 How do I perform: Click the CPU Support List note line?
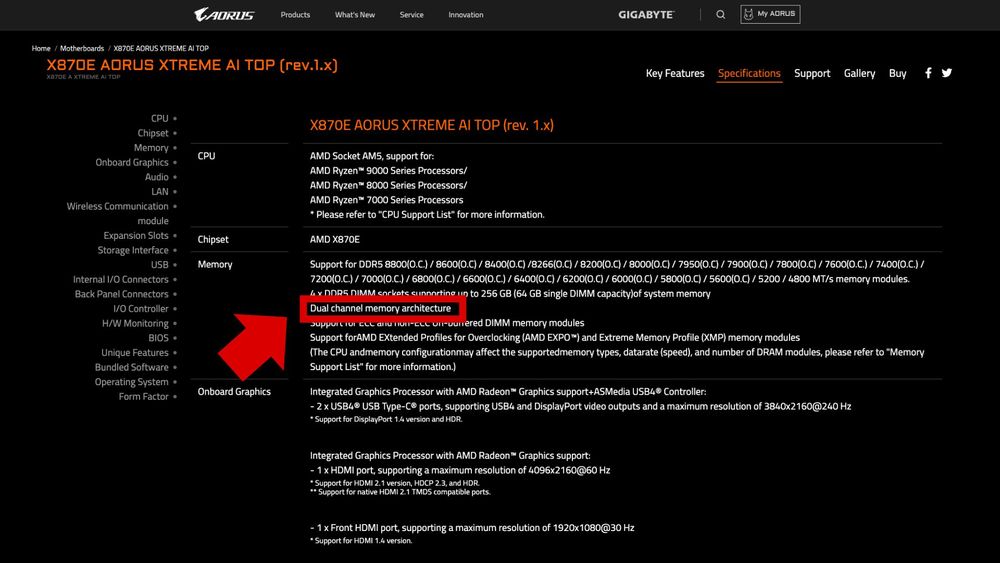[x=427, y=215]
